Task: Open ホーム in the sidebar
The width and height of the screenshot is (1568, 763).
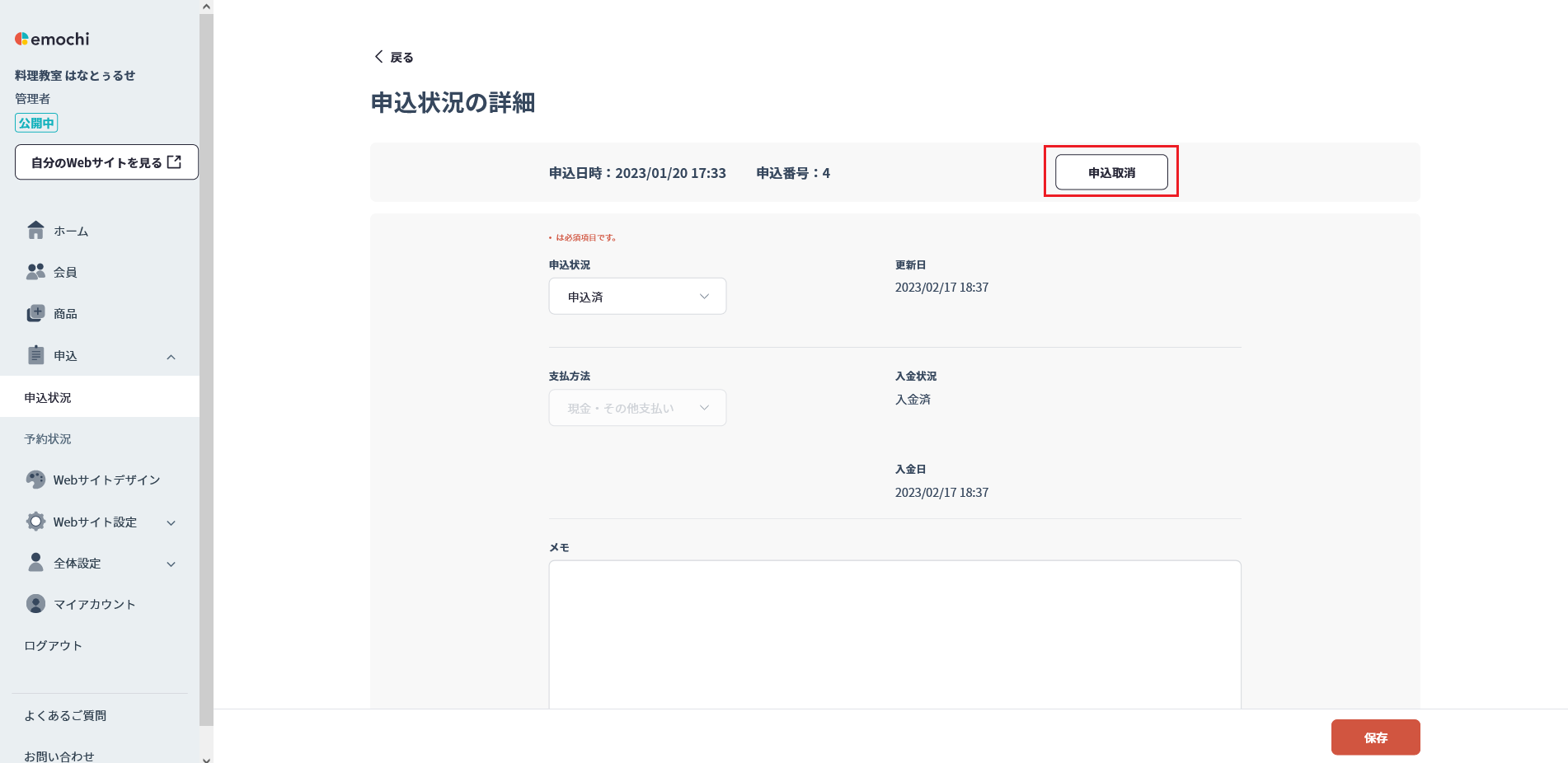Action: [71, 232]
